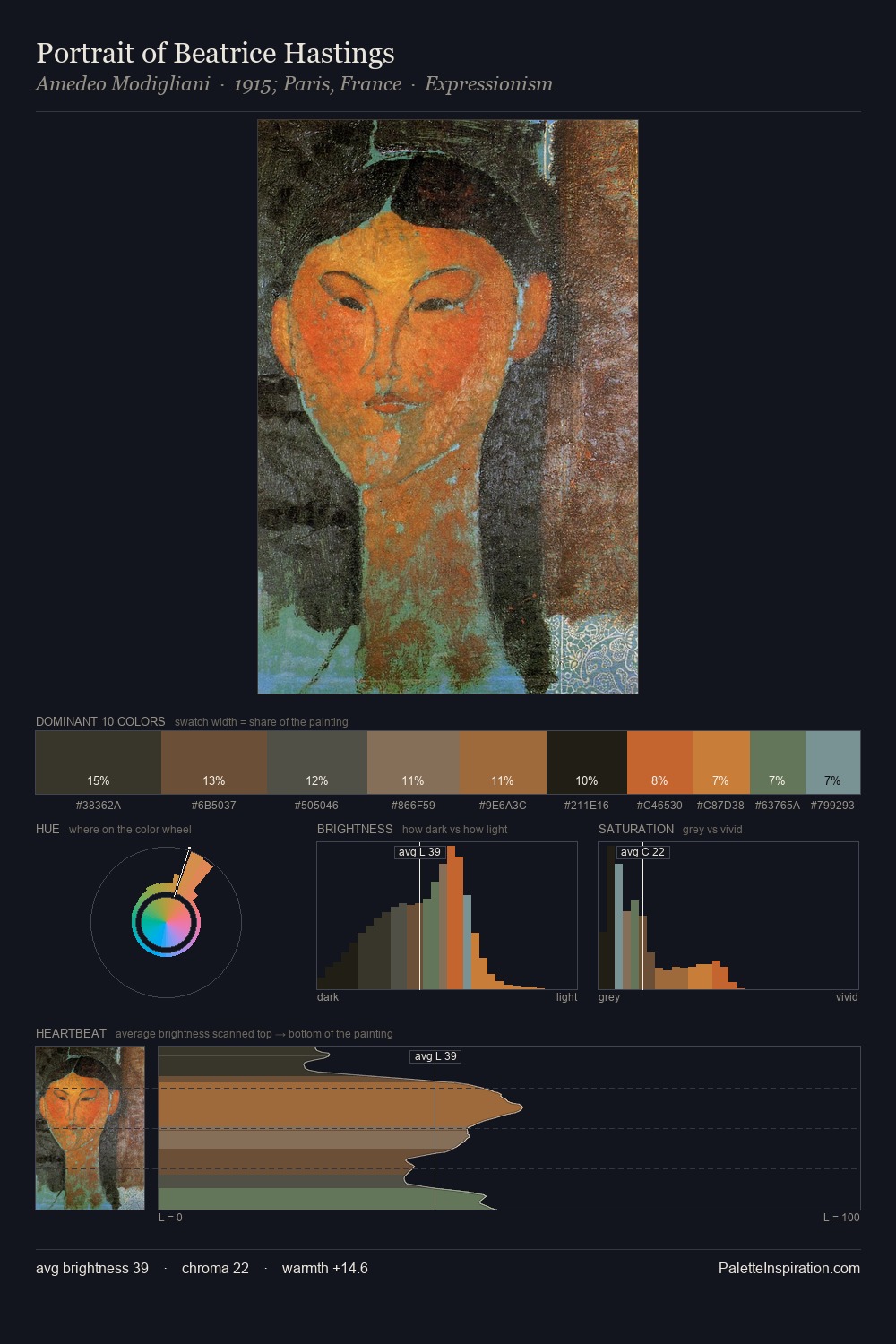Click the 'light' brightness axis label

[566, 997]
